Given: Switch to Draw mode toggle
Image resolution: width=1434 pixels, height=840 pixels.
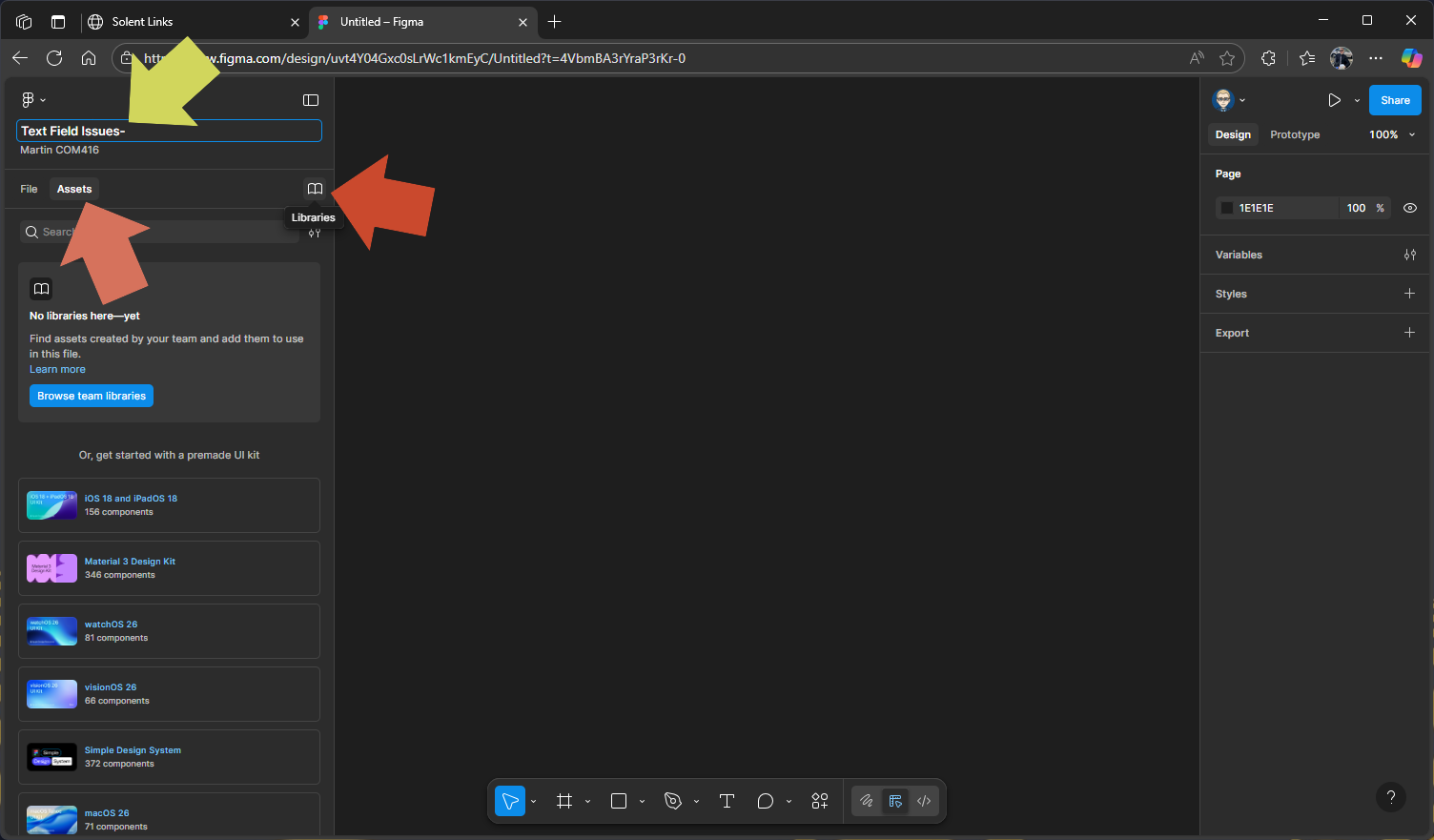Looking at the screenshot, I should pyautogui.click(x=867, y=801).
